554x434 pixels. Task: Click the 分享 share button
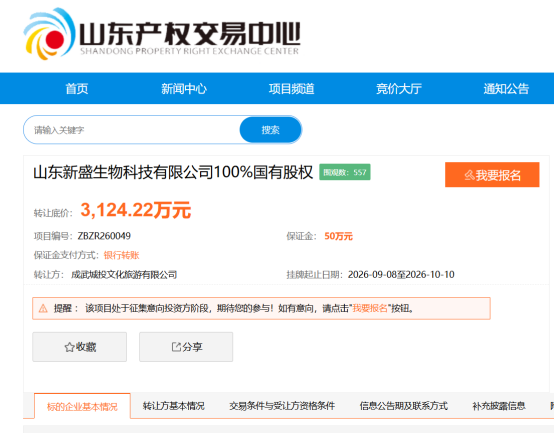pos(186,347)
